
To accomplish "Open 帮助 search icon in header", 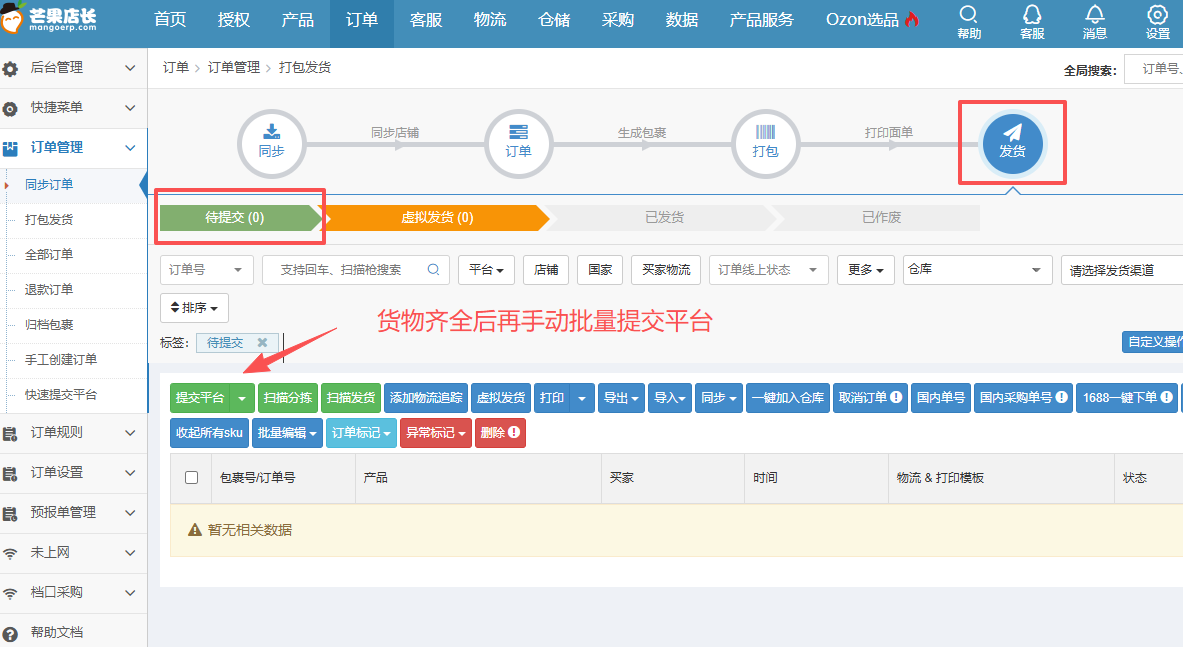I will pos(968,22).
